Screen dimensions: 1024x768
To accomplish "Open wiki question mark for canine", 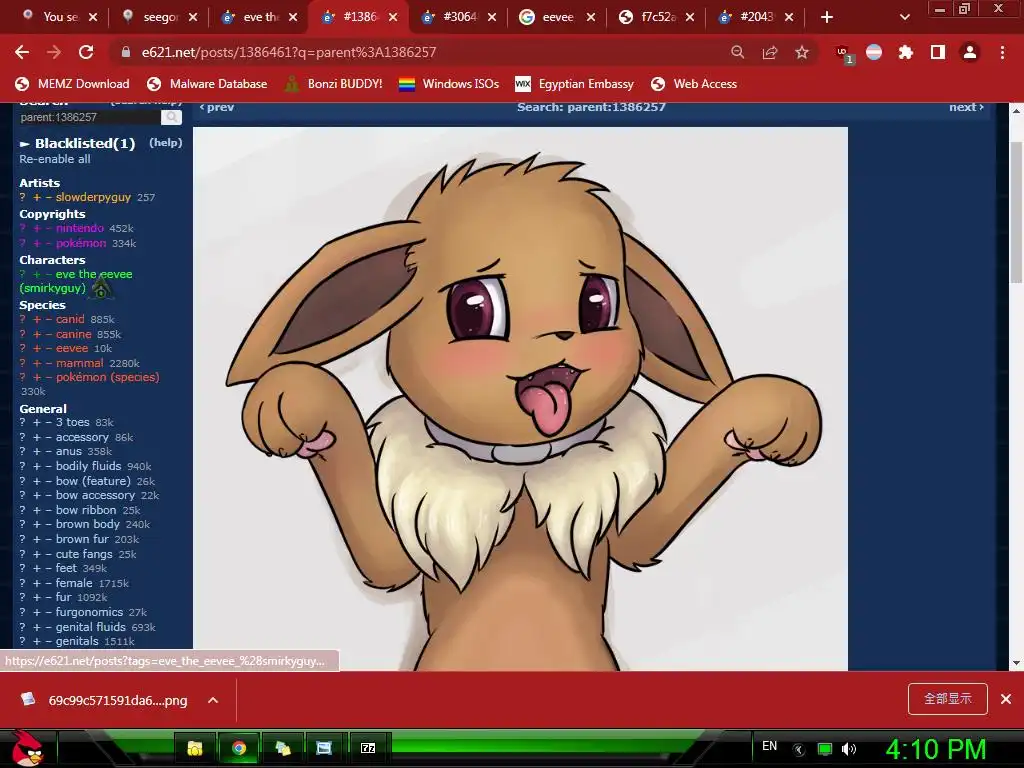I will tap(22, 334).
